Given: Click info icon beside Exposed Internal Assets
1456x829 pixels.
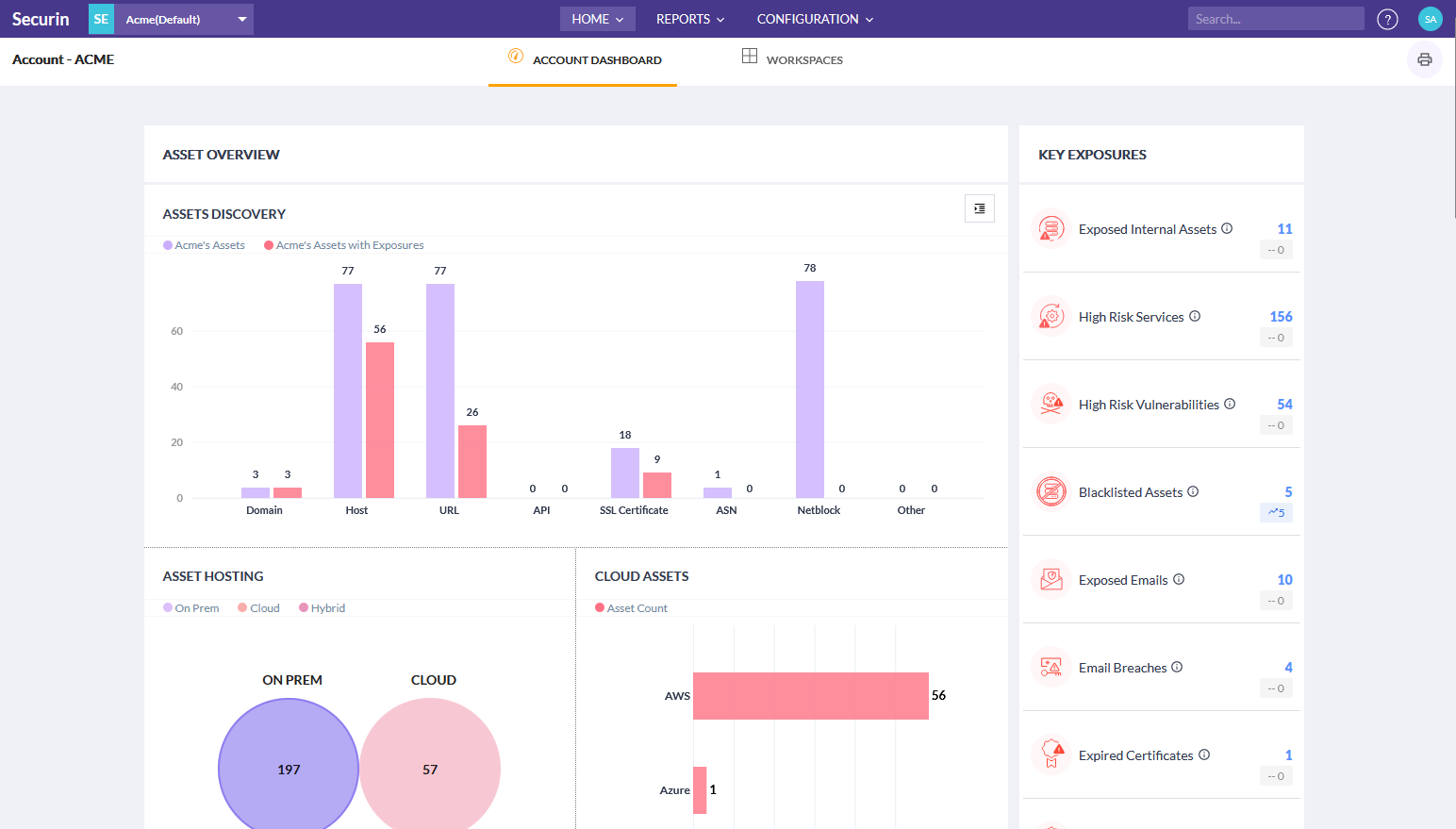Looking at the screenshot, I should [x=1227, y=228].
